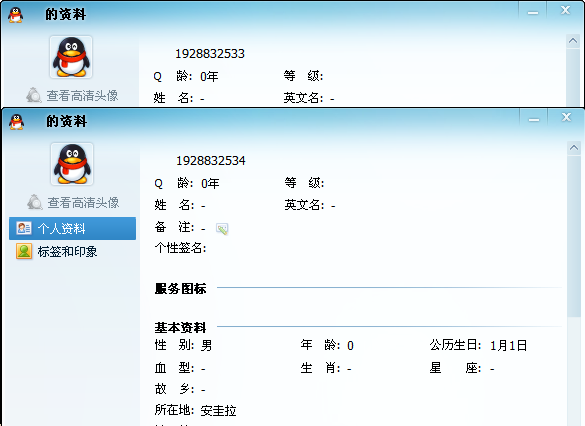Click the QQ penguin icon in front title bar
The height and width of the screenshot is (426, 585).
point(16,122)
